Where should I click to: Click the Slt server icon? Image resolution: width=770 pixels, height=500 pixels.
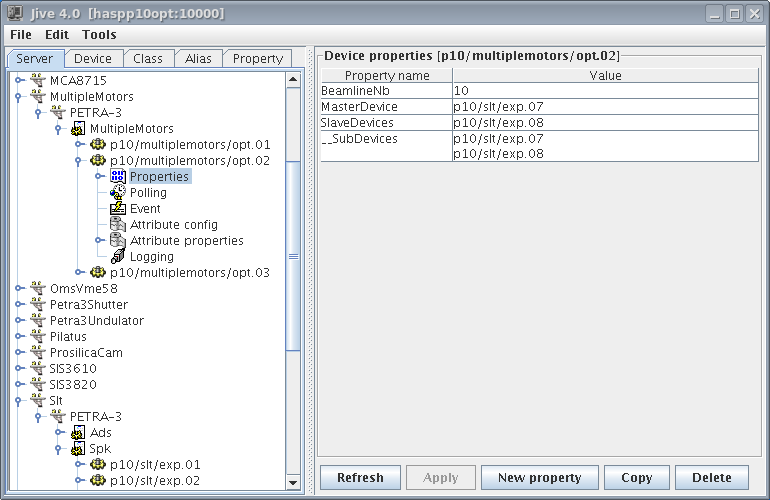[38, 400]
